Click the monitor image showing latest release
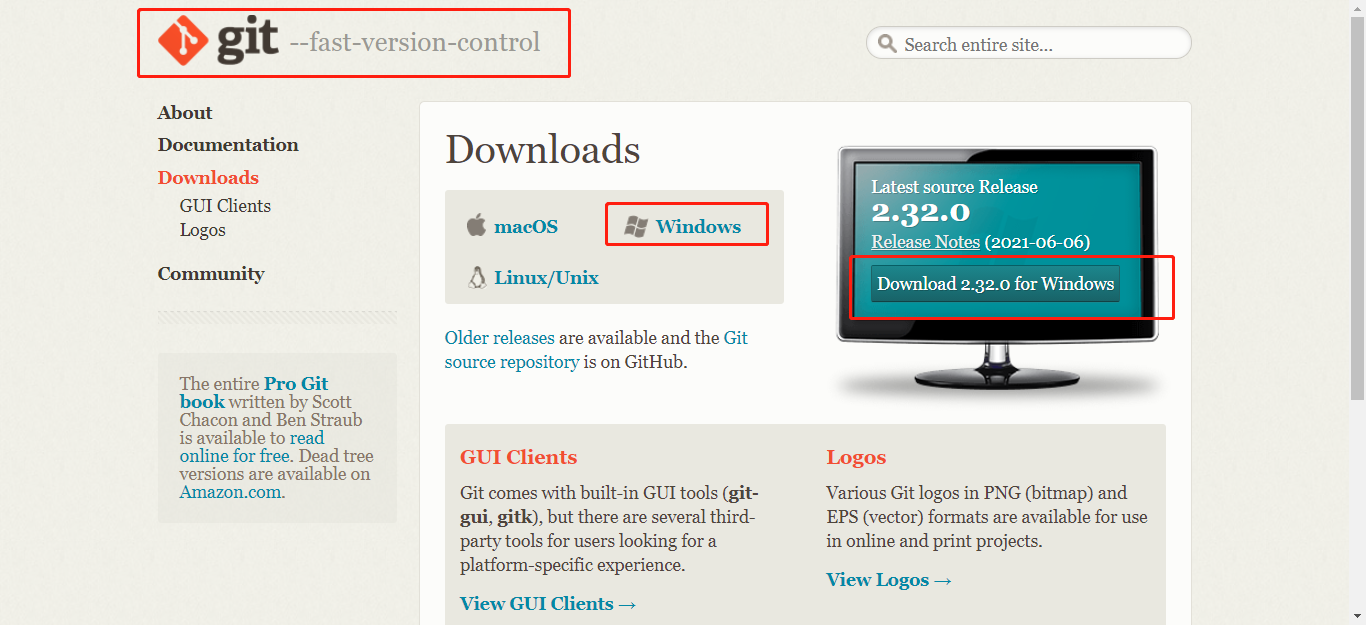 pos(997,270)
